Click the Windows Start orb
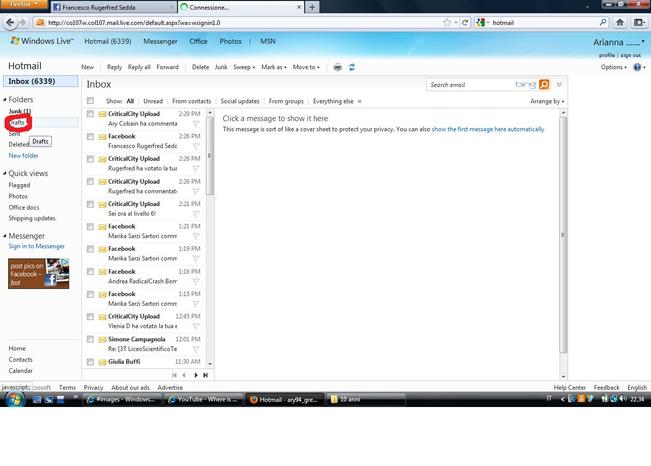Screen dimensions: 651x466 coord(15,399)
